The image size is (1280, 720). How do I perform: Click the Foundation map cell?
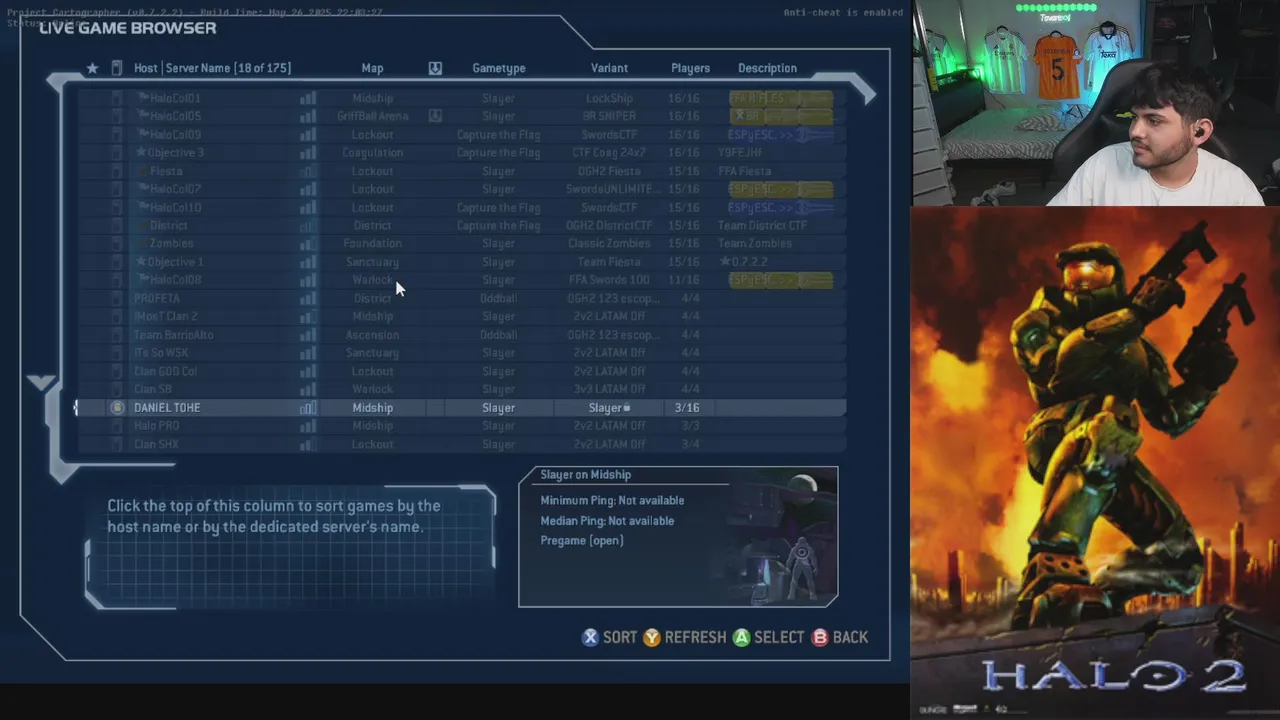(x=372, y=243)
